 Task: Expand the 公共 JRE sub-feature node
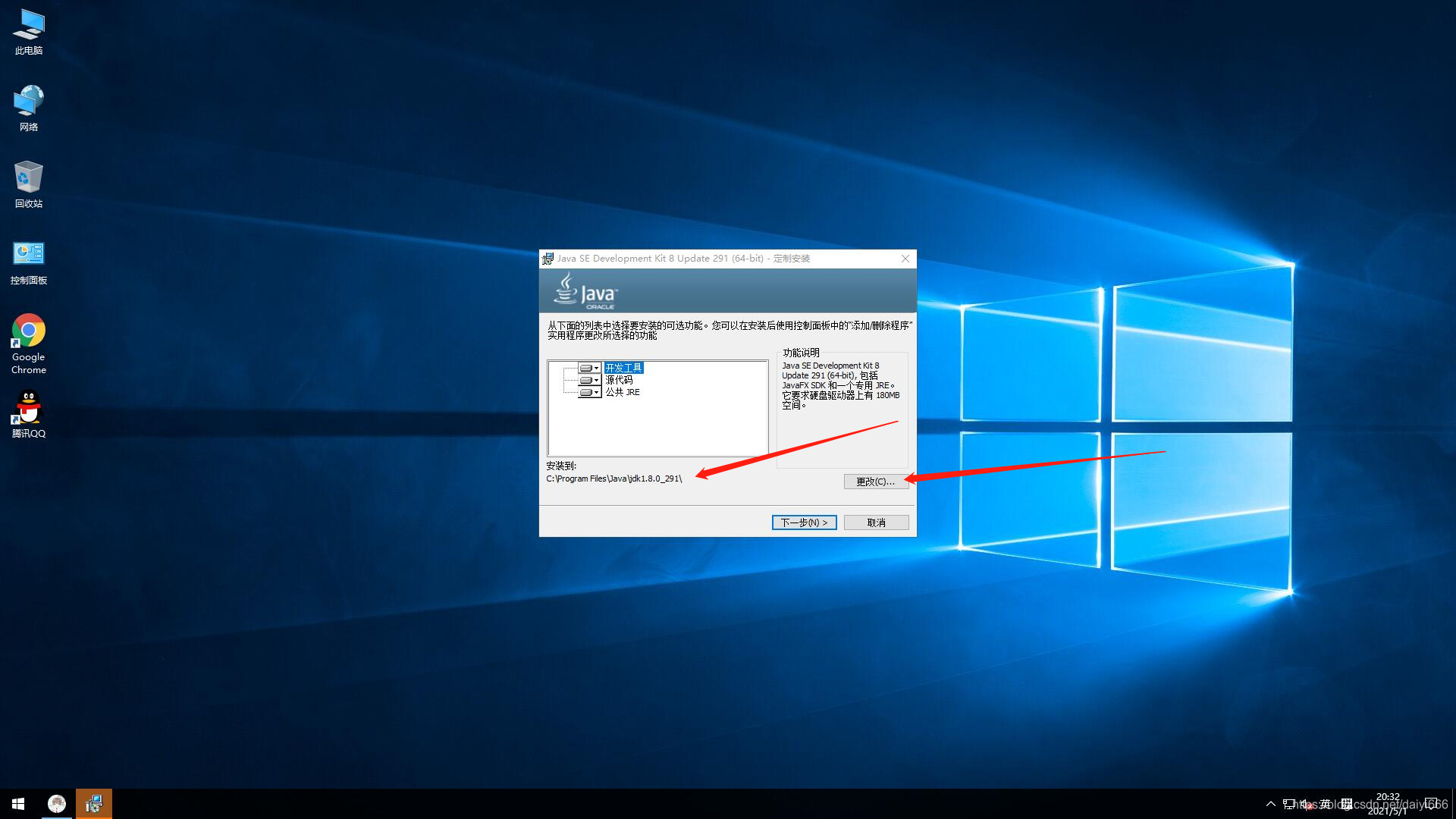click(x=590, y=392)
